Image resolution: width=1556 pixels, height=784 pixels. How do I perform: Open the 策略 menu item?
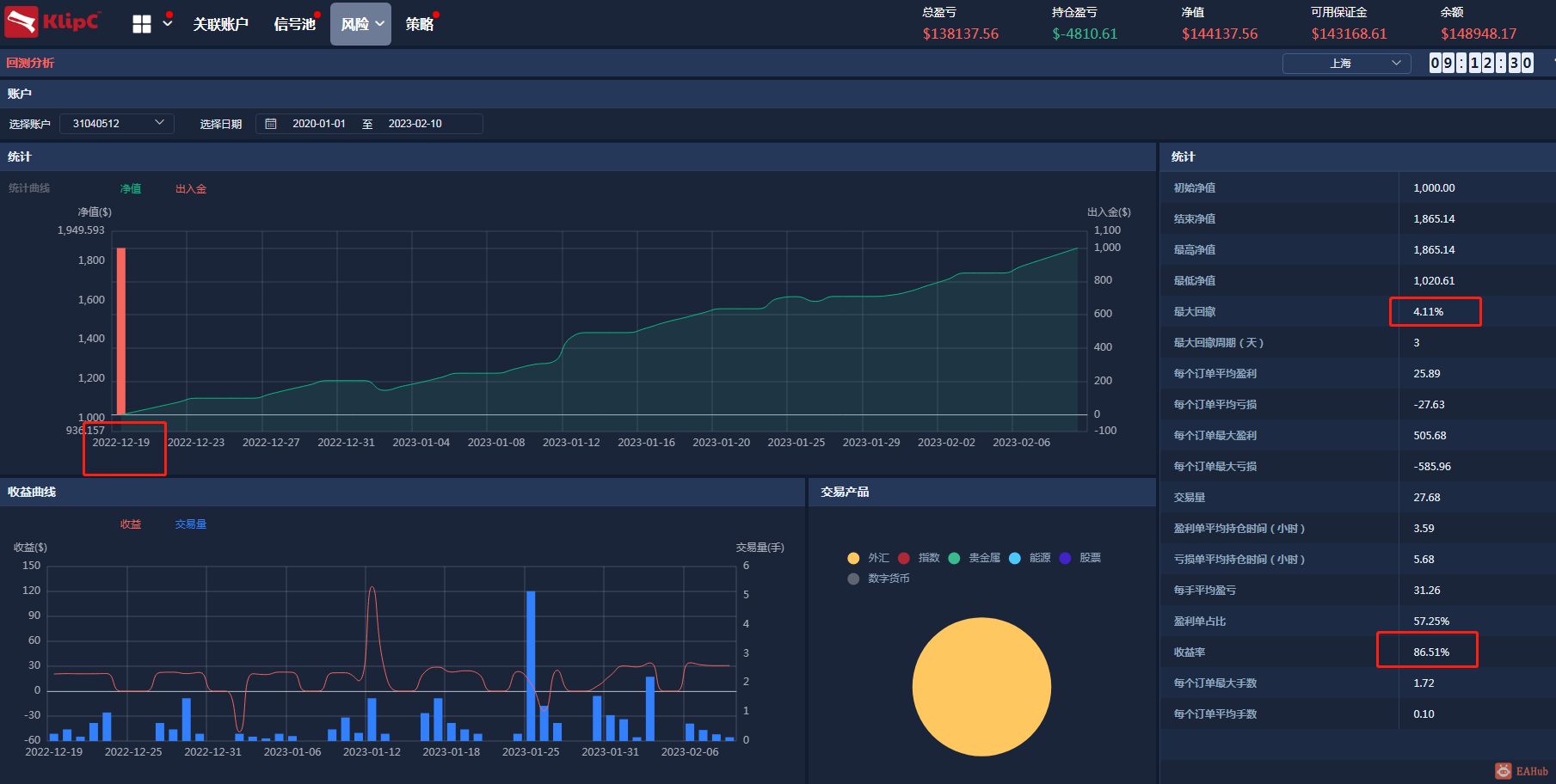point(420,24)
